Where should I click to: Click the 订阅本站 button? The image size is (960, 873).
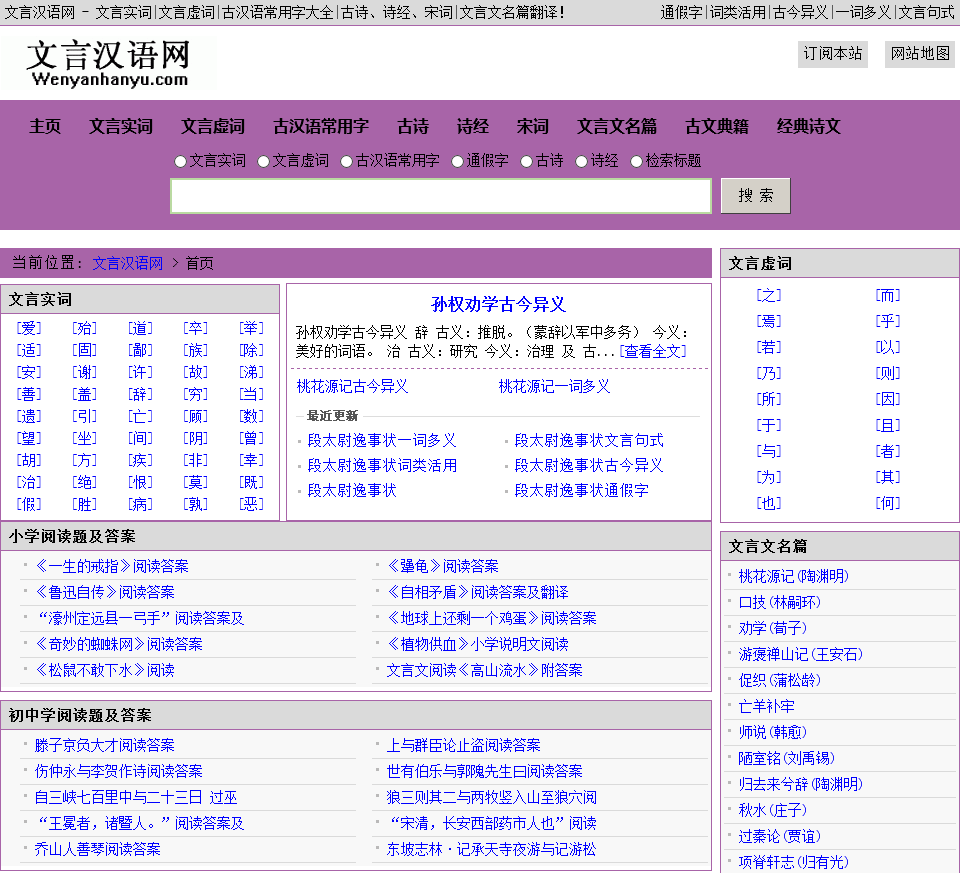[x=833, y=54]
